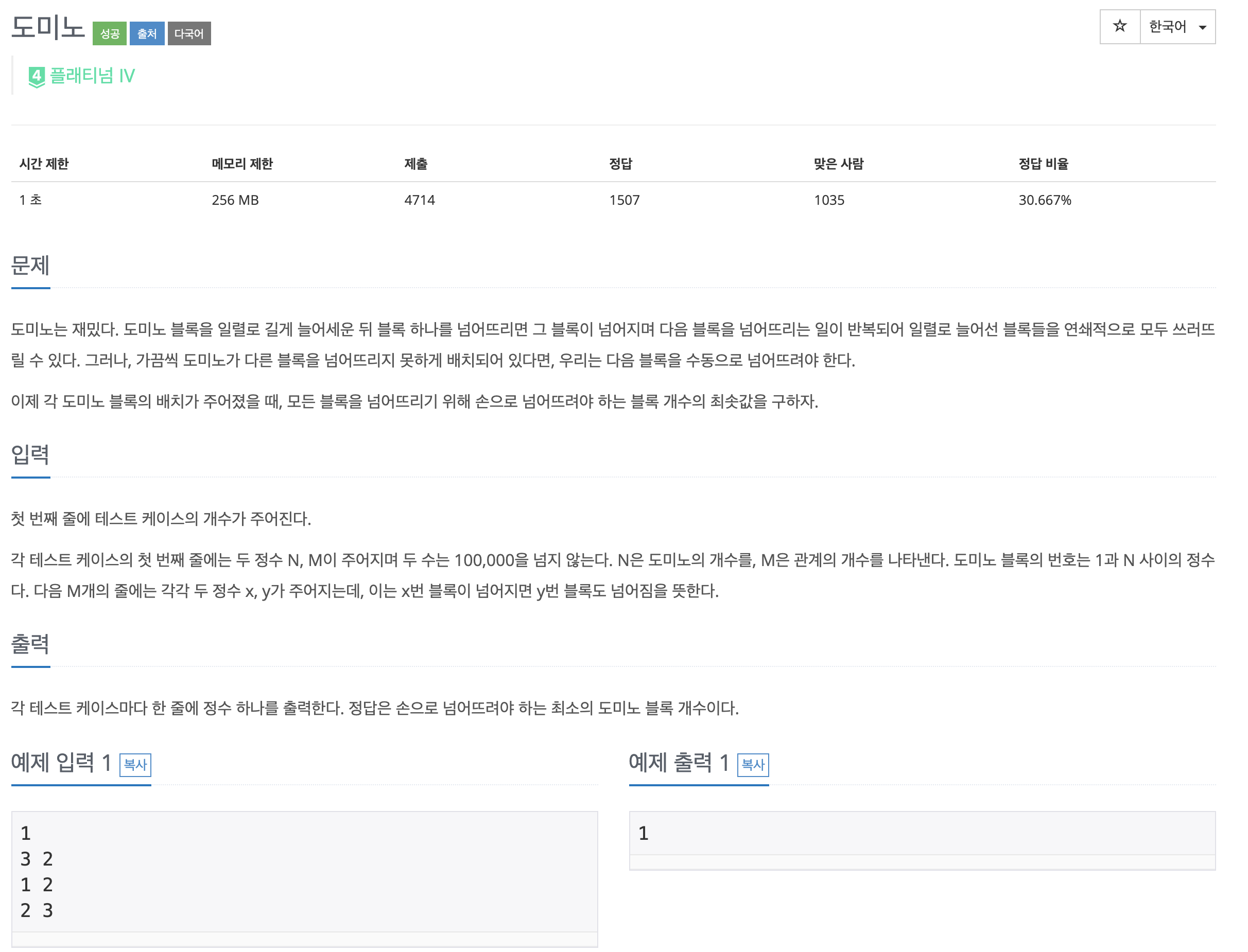Expand the language selector arrow
The width and height of the screenshot is (1248, 952).
tap(1203, 27)
